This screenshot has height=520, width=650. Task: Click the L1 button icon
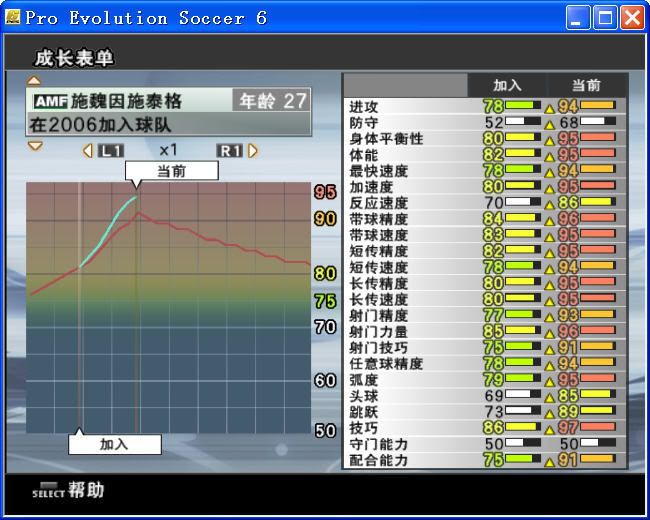[111, 151]
